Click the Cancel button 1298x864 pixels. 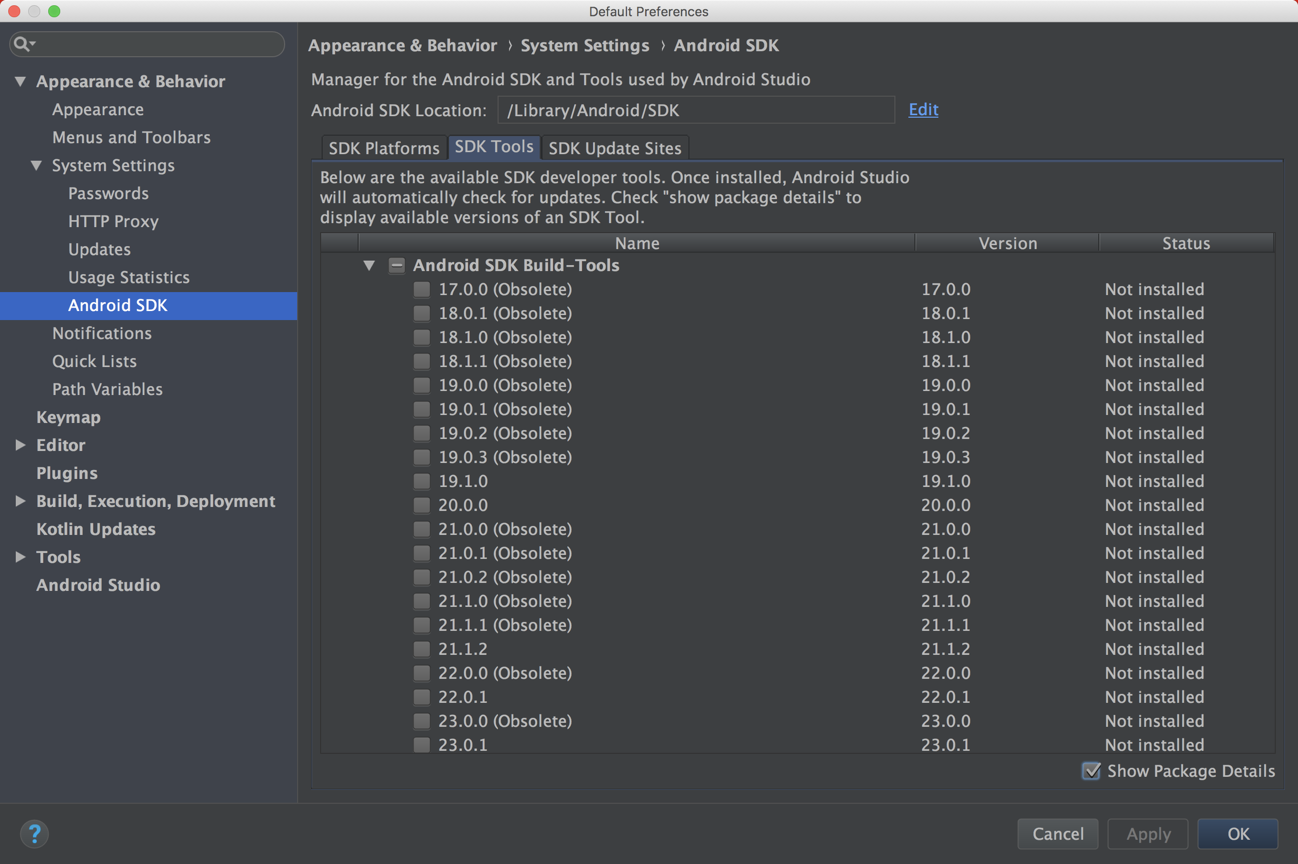click(1058, 834)
